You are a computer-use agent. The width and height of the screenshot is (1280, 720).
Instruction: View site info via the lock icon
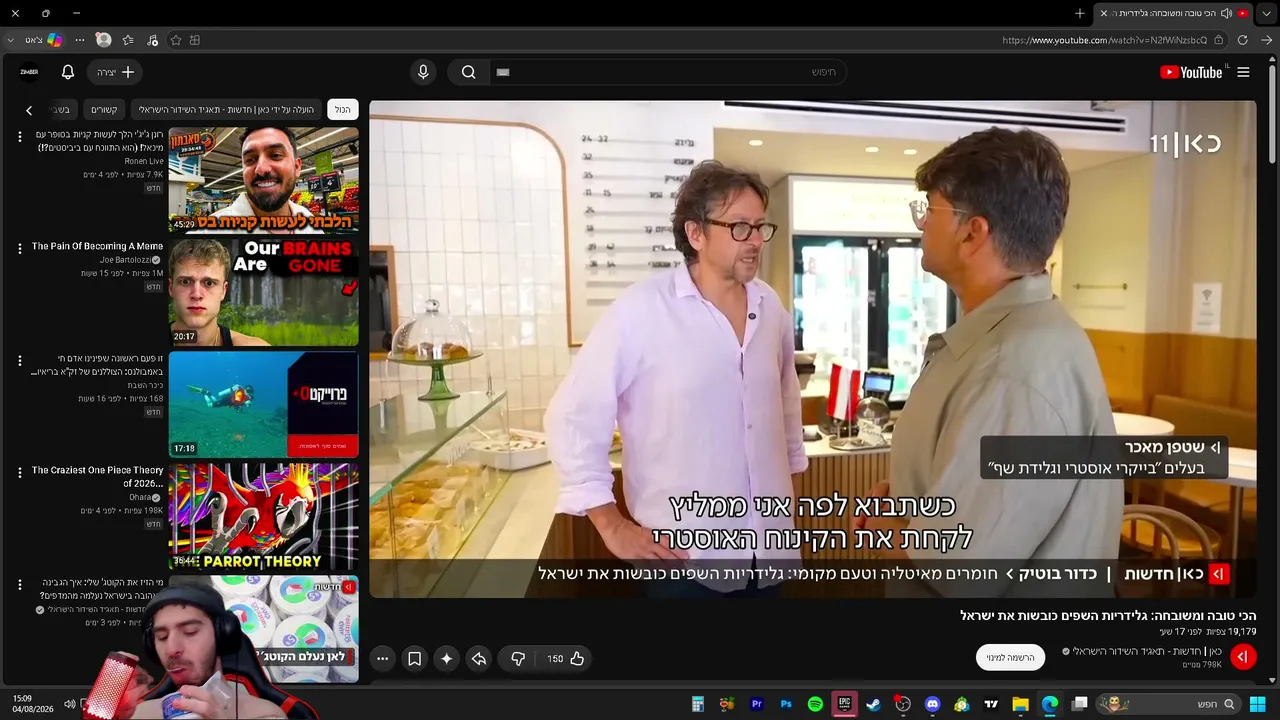point(1218,40)
